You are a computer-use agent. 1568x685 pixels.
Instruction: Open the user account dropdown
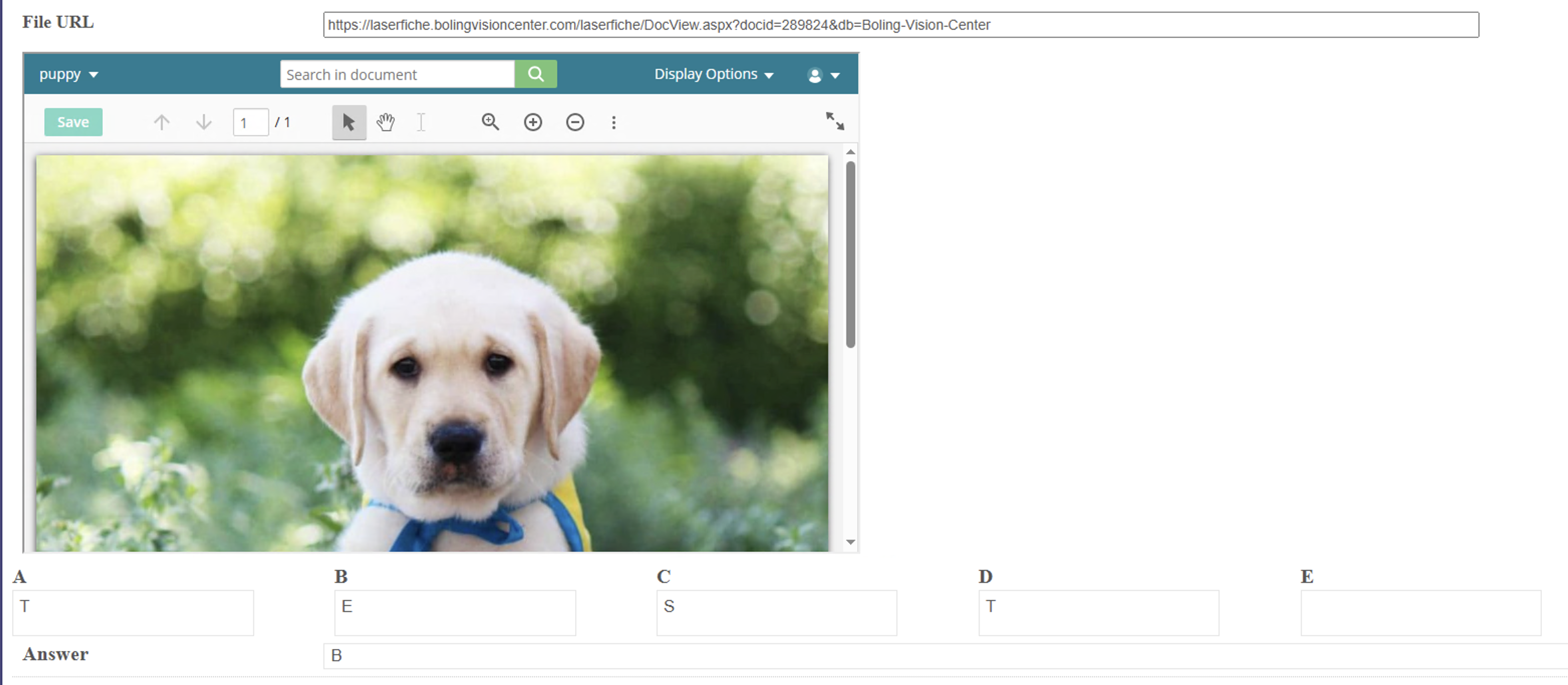click(x=823, y=75)
